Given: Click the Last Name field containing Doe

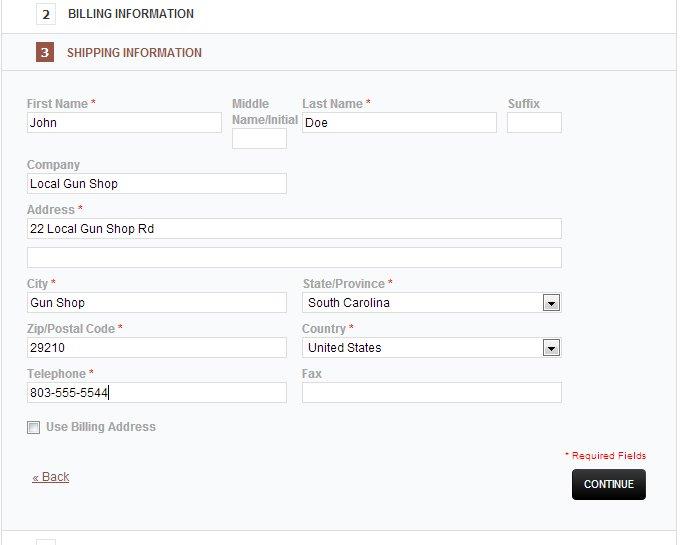Looking at the screenshot, I should pos(399,122).
